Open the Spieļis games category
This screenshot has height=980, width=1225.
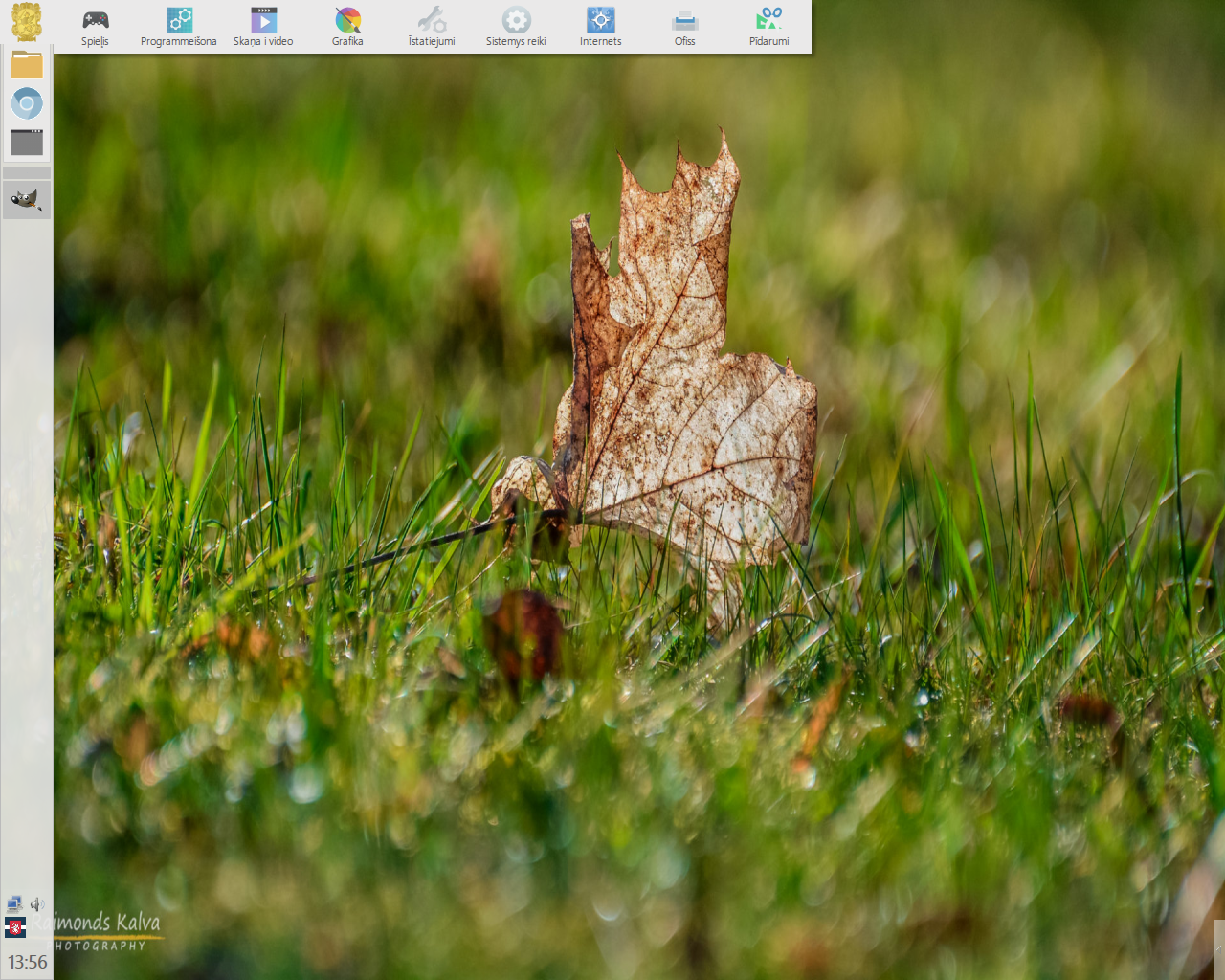pyautogui.click(x=95, y=27)
